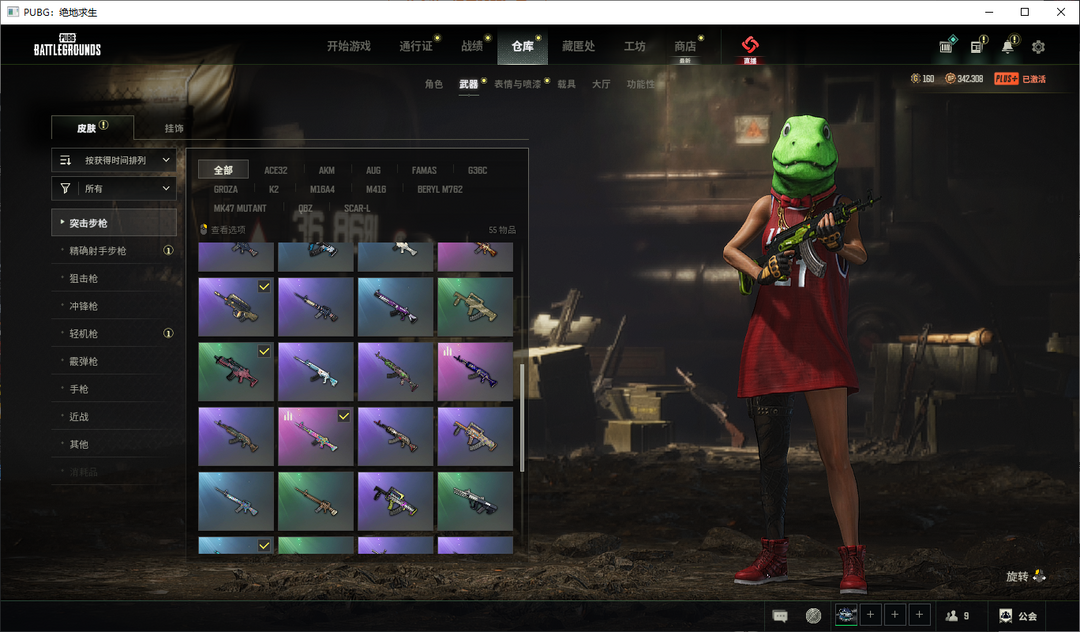The height and width of the screenshot is (632, 1080).
Task: Click the funnel filter icon
Action: click(x=65, y=188)
